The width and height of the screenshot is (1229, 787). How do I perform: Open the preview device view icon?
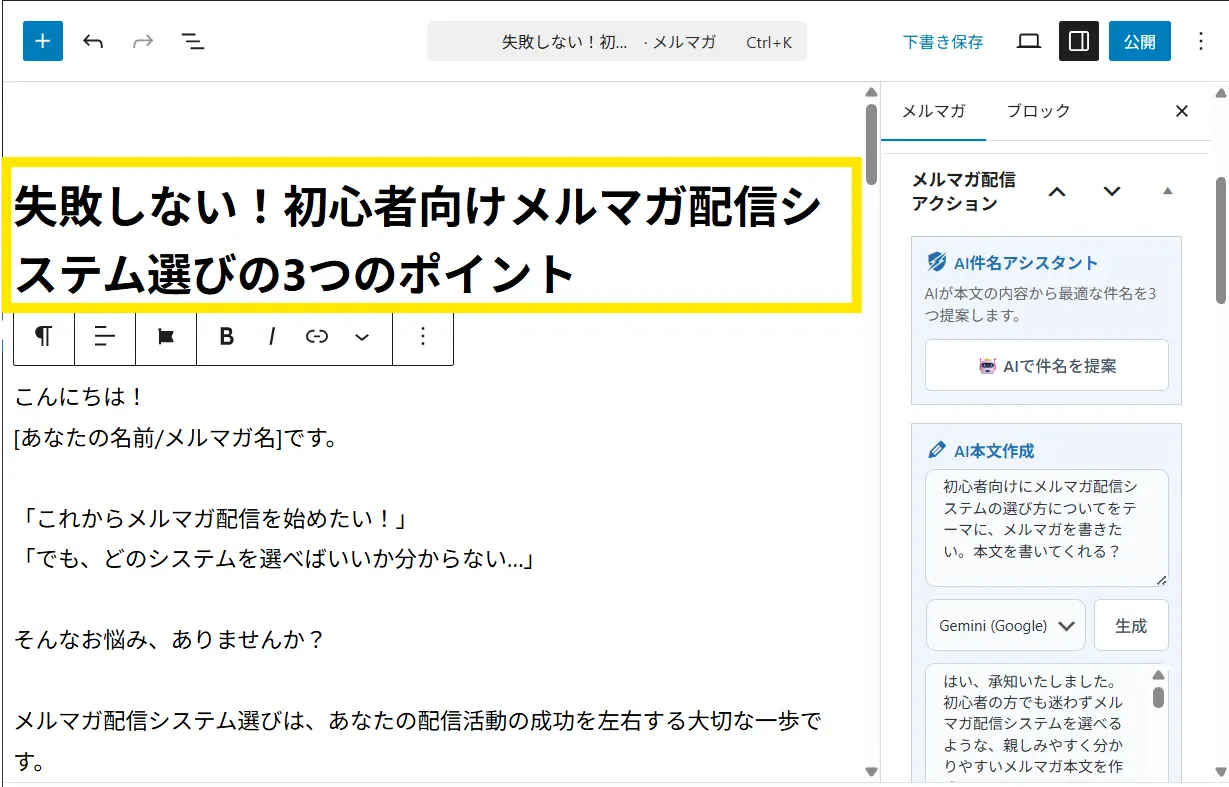(x=1028, y=42)
